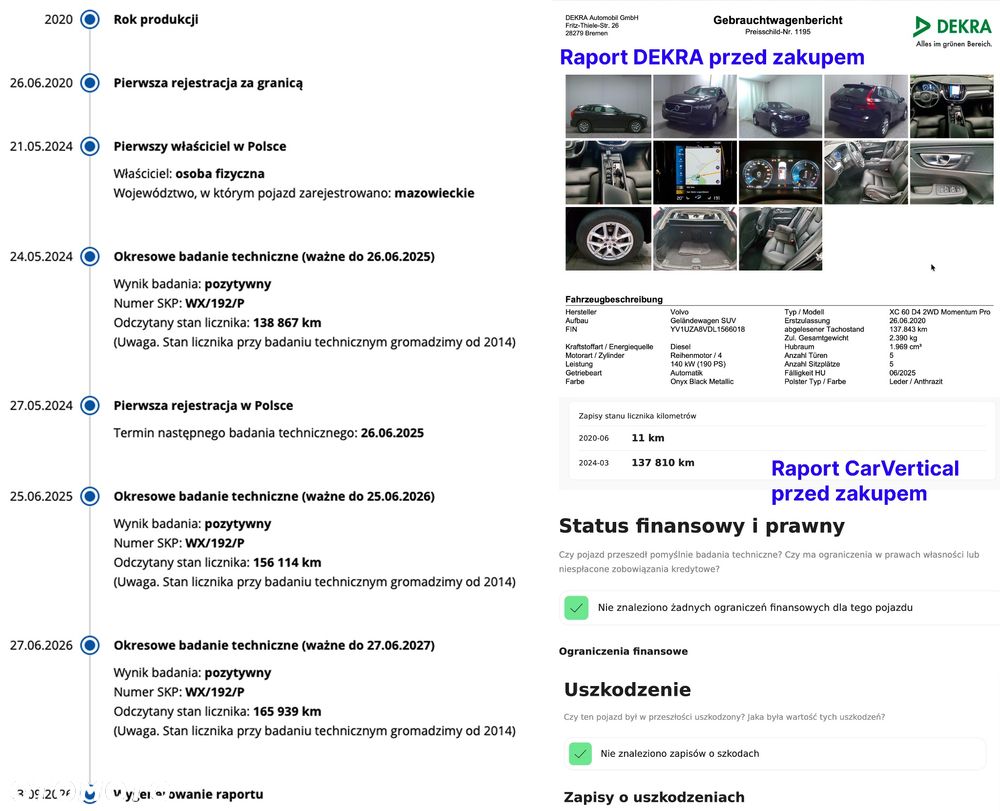This screenshot has height=811, width=1000.
Task: Open the instrument cluster photo thumbnail
Action: pos(780,172)
